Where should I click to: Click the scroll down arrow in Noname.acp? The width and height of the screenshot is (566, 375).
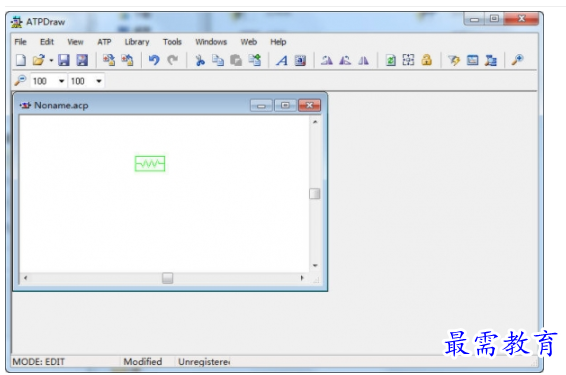[x=315, y=266]
